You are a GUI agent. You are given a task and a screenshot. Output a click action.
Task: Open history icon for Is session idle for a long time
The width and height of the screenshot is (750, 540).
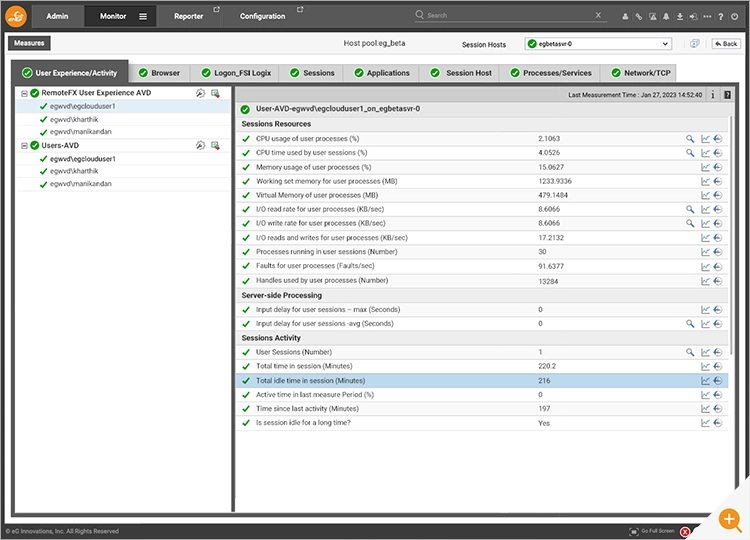[x=717, y=423]
